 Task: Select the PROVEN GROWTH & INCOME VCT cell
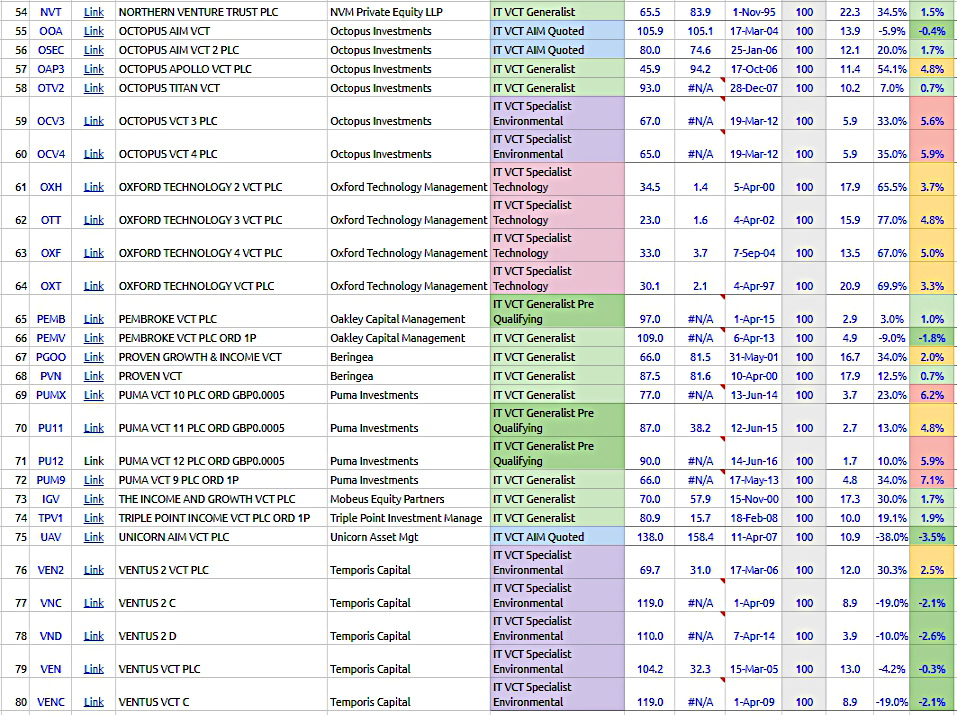[221, 357]
